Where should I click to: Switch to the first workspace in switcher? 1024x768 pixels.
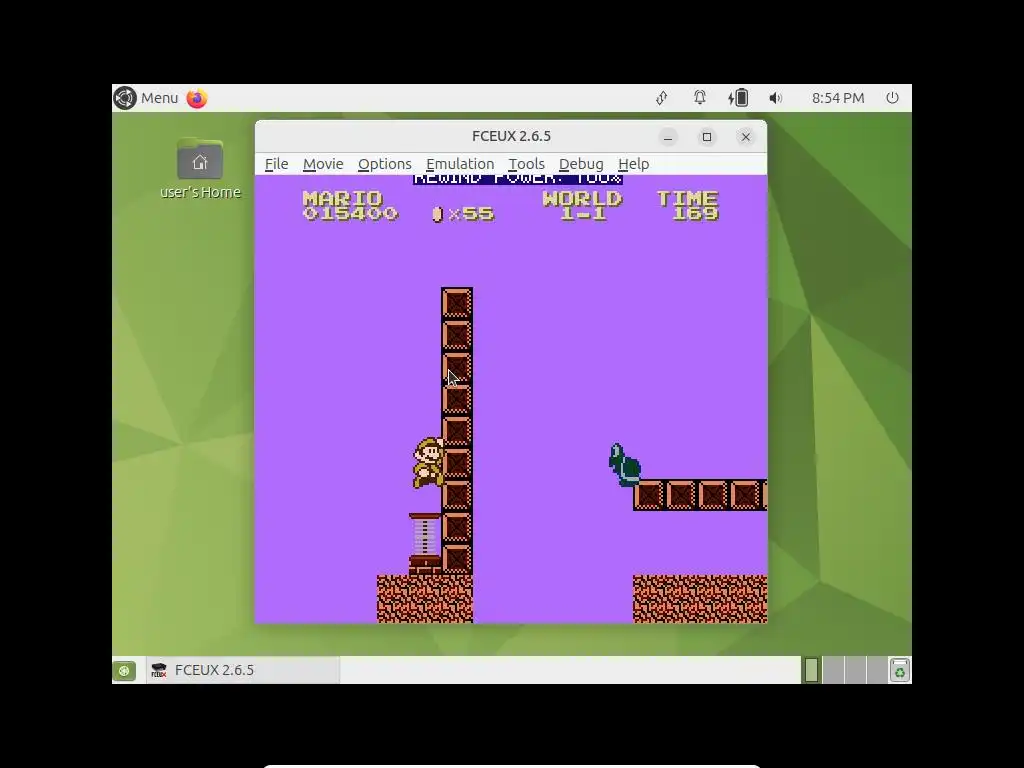(811, 670)
